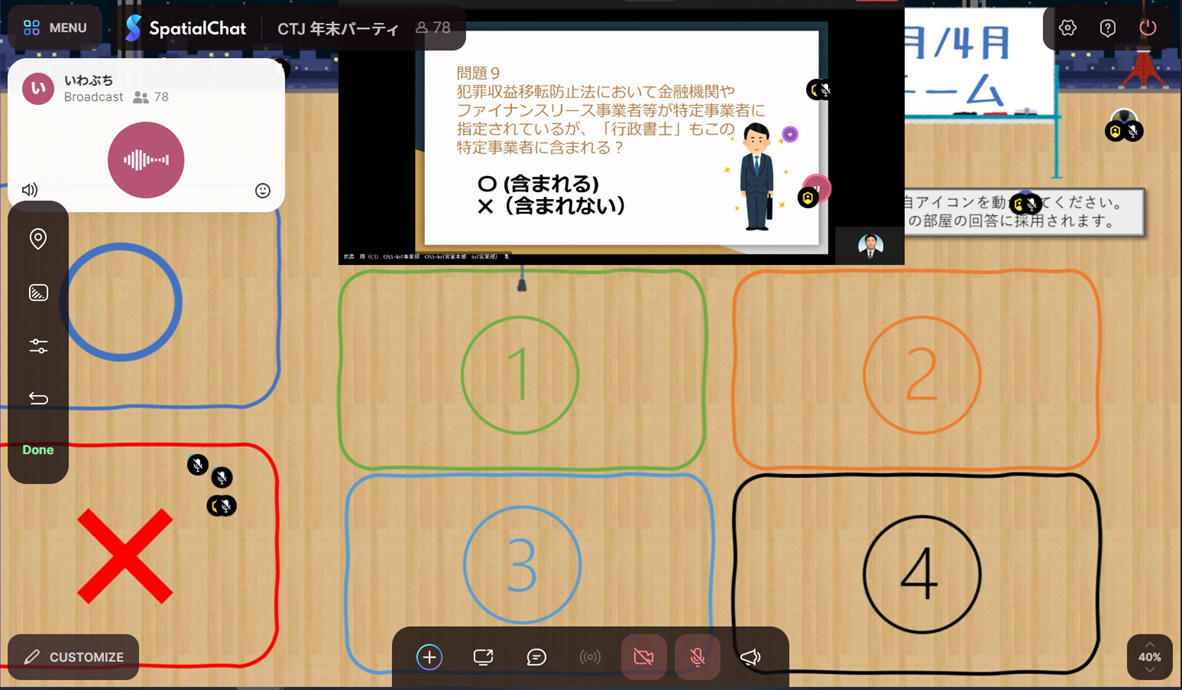Toggle the broadcast speaker volume icon
Image resolution: width=1182 pixels, height=690 pixels.
pos(30,190)
